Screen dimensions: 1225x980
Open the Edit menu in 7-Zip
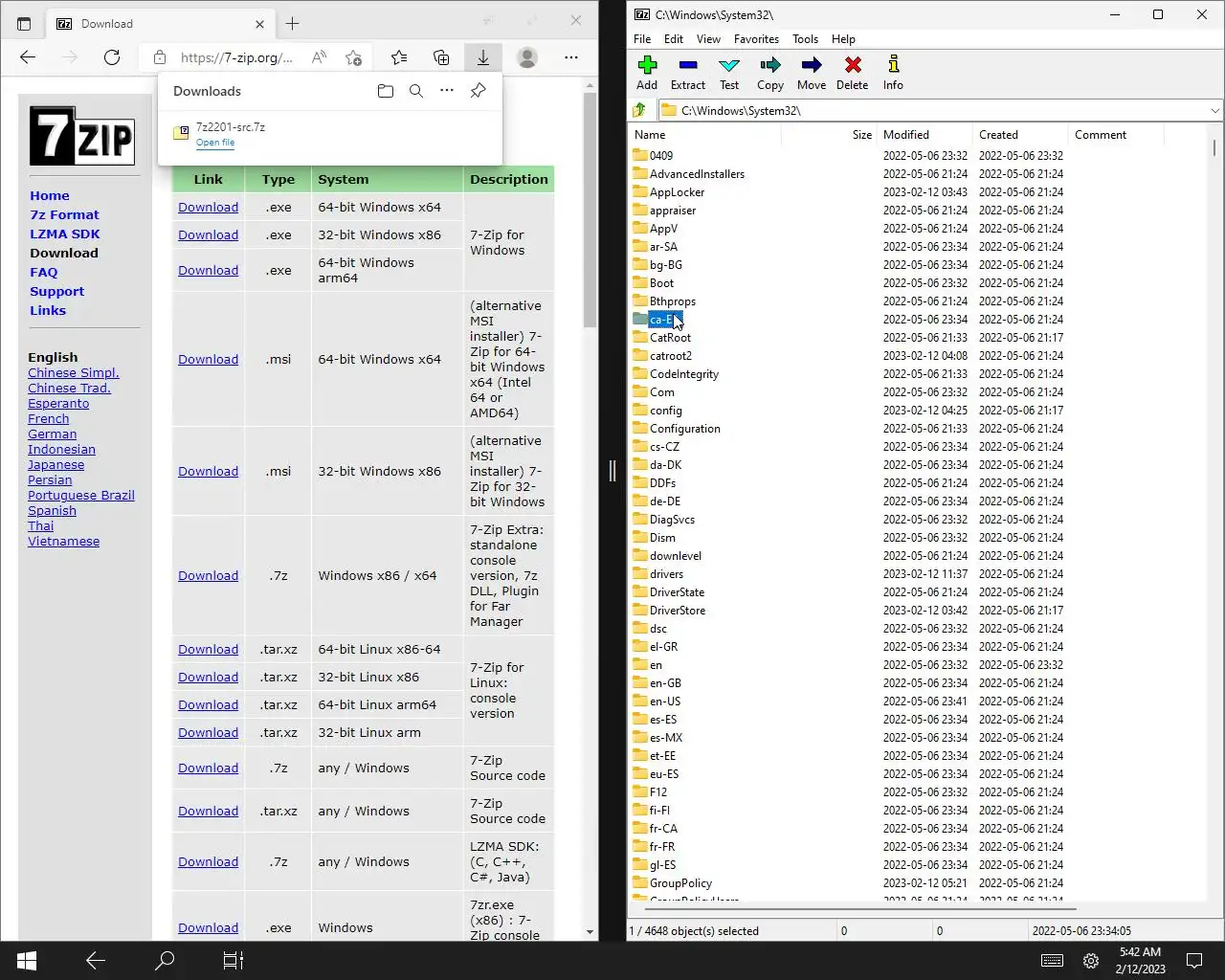coord(674,39)
